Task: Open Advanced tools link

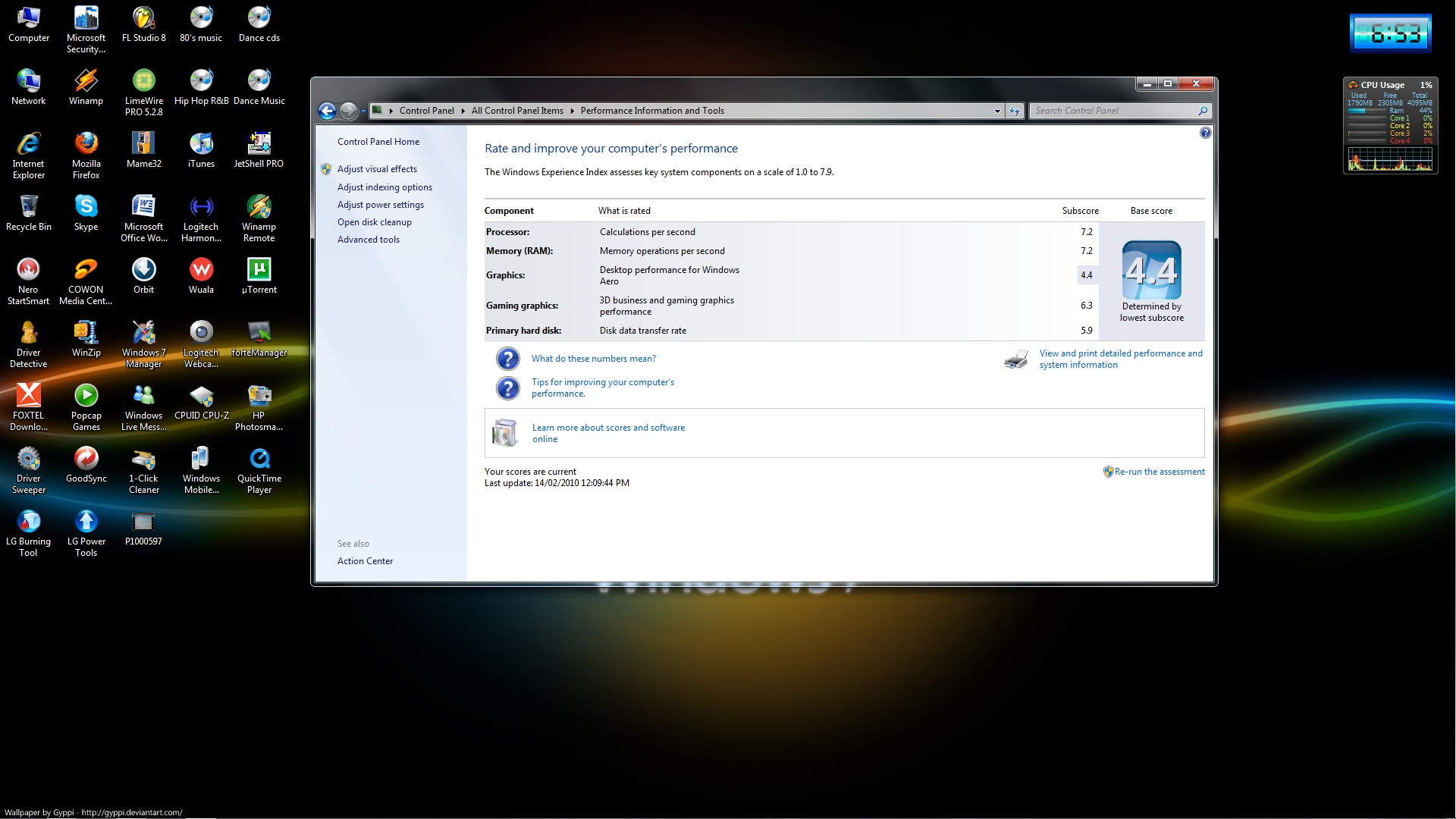Action: (x=369, y=240)
